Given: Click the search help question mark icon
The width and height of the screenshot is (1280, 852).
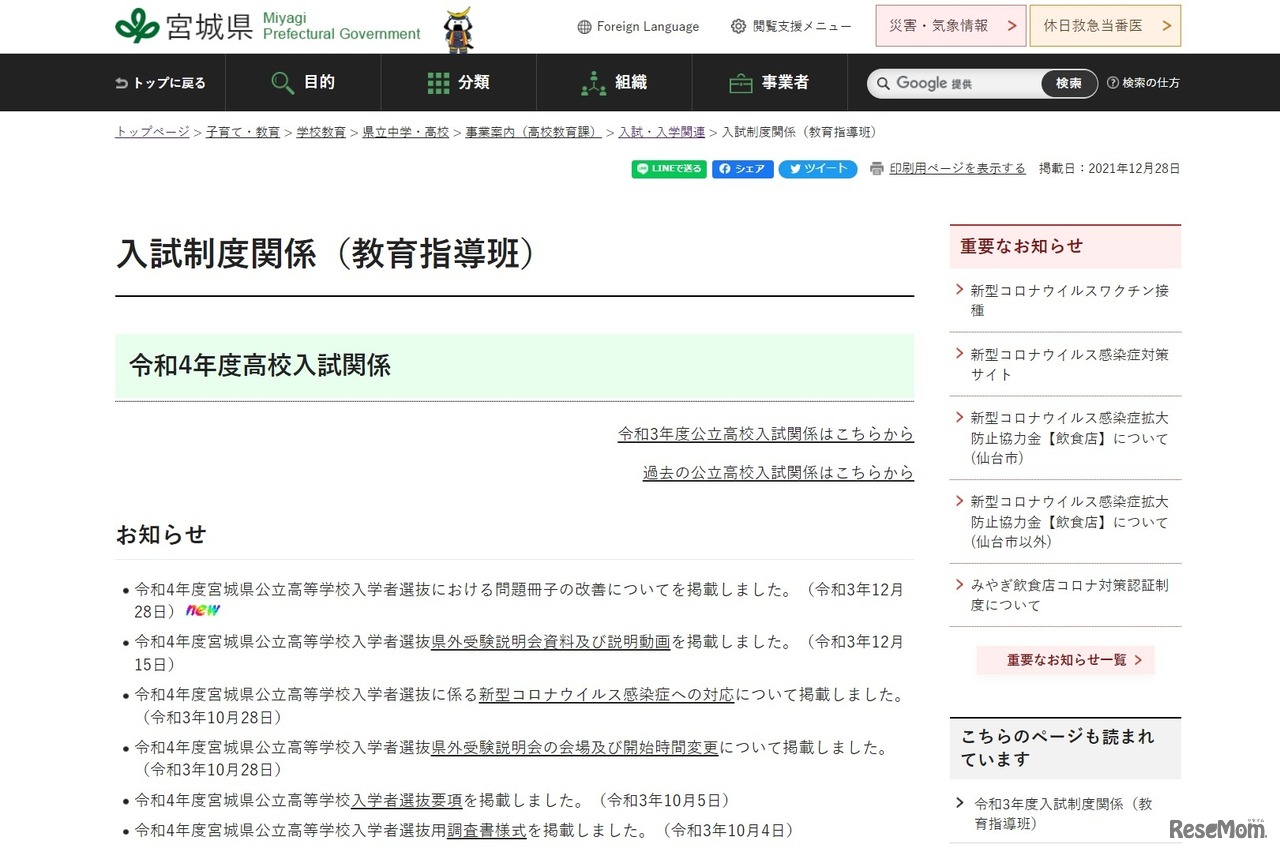Looking at the screenshot, I should (1112, 83).
